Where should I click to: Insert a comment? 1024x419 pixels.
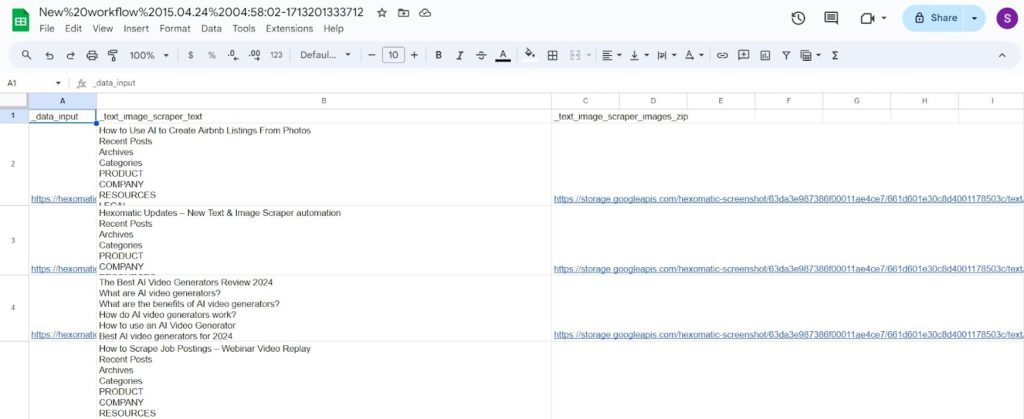pyautogui.click(x=743, y=55)
